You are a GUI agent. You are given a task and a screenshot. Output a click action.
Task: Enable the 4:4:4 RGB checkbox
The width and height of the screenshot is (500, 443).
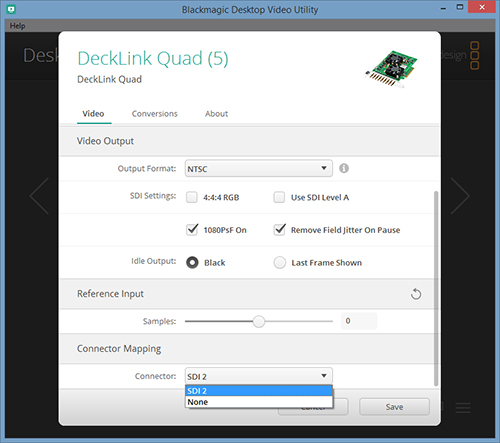pos(192,197)
